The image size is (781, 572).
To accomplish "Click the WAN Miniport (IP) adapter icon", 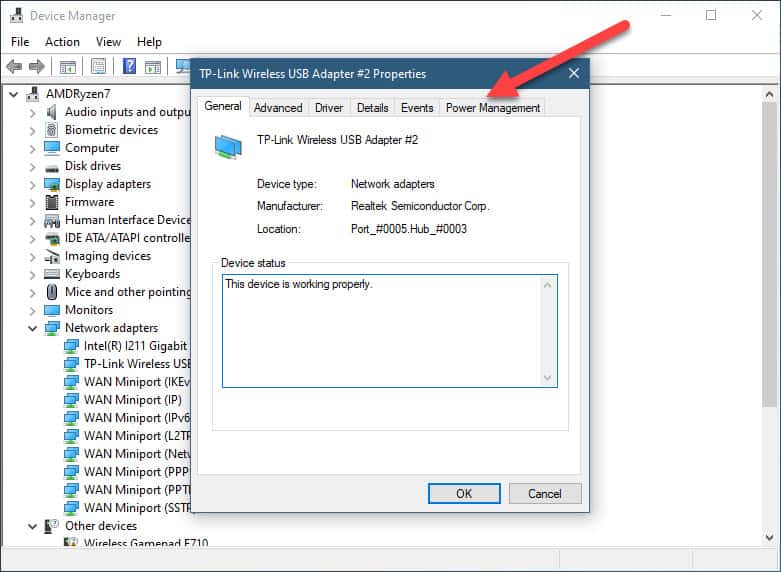I will [71, 400].
